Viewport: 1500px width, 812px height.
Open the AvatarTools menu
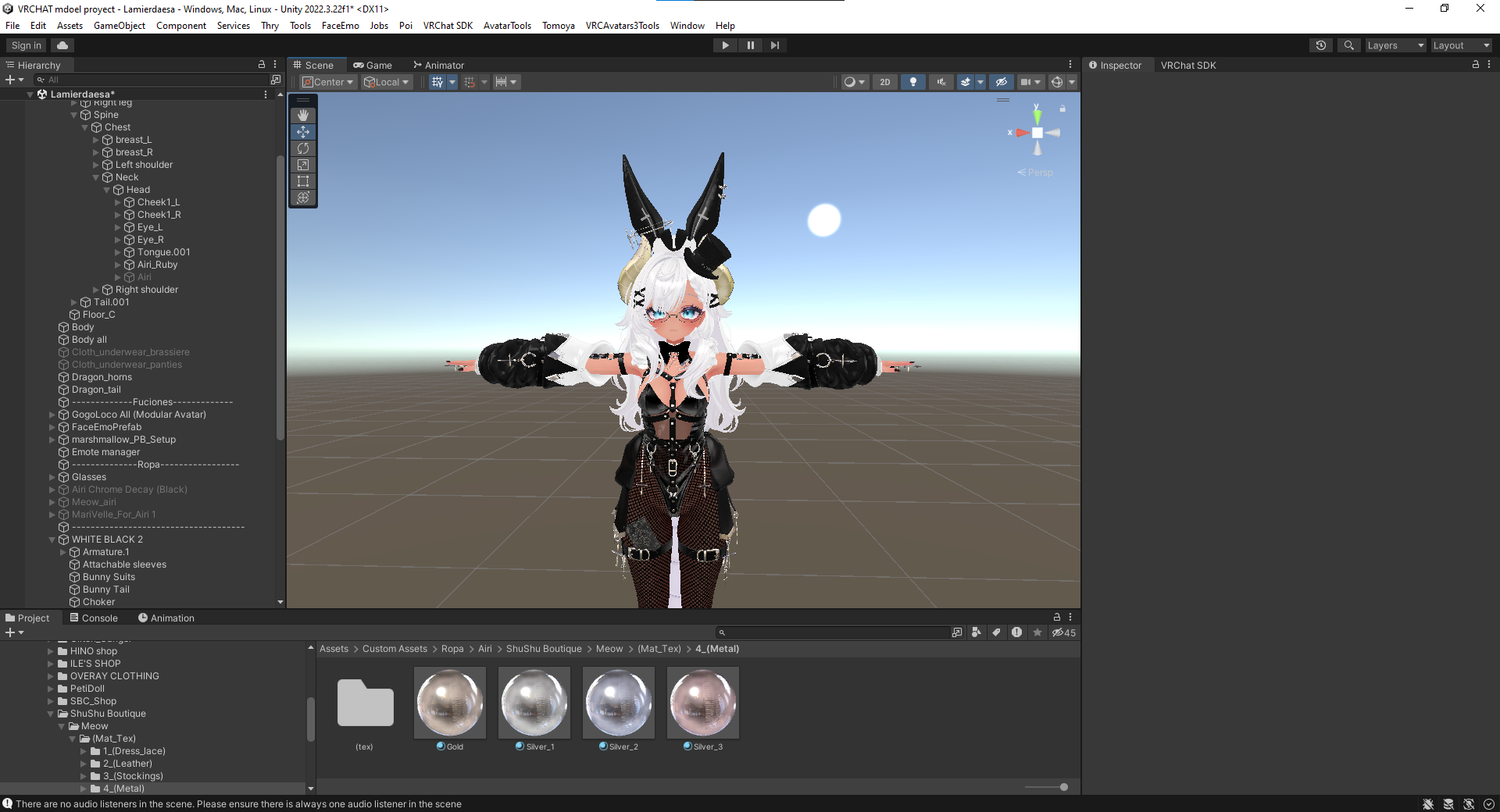(507, 26)
